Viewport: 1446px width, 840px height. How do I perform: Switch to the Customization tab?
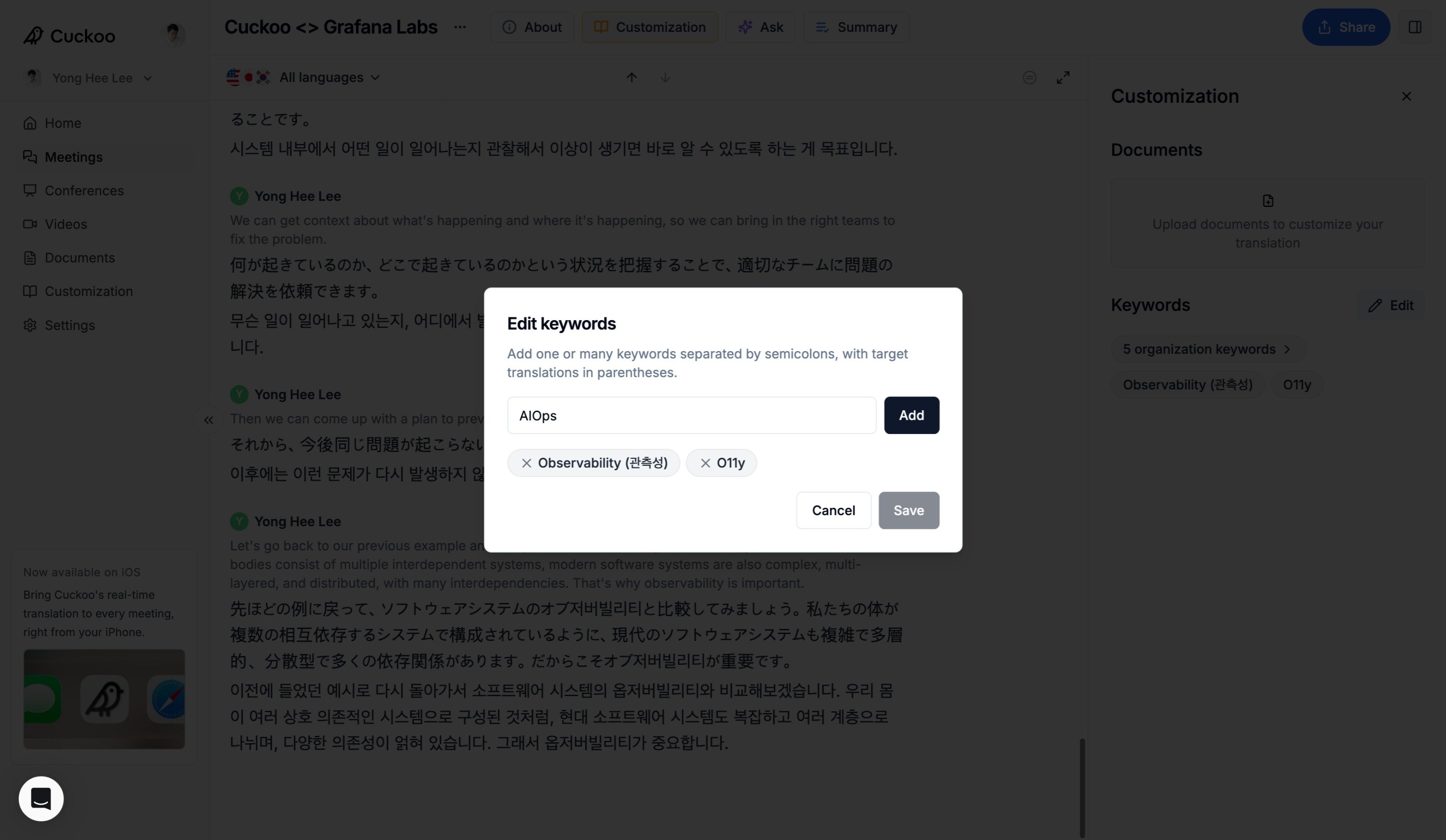(x=649, y=27)
